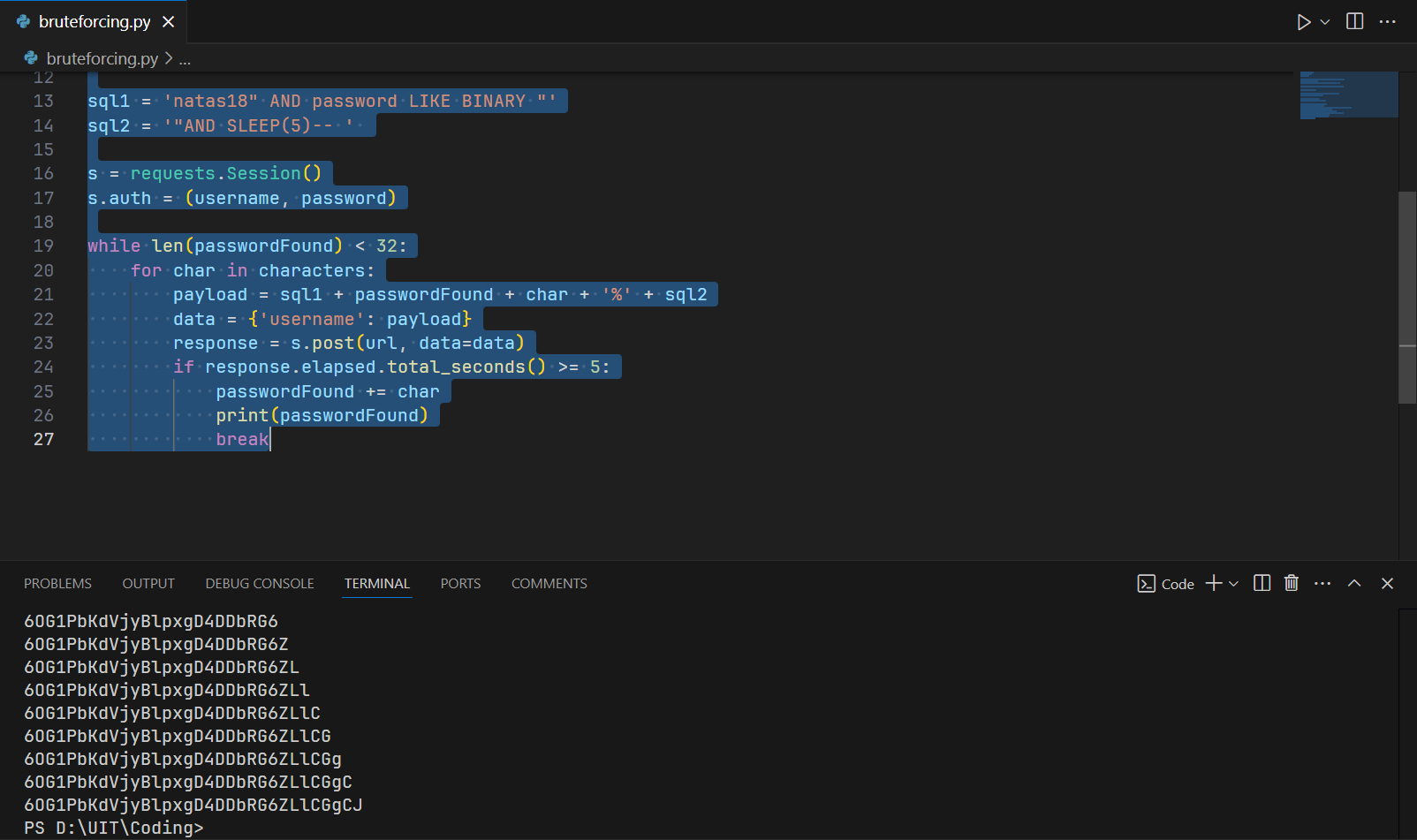The width and height of the screenshot is (1417, 840).
Task: Click 'while' keyword on line 19
Action: [x=114, y=246]
